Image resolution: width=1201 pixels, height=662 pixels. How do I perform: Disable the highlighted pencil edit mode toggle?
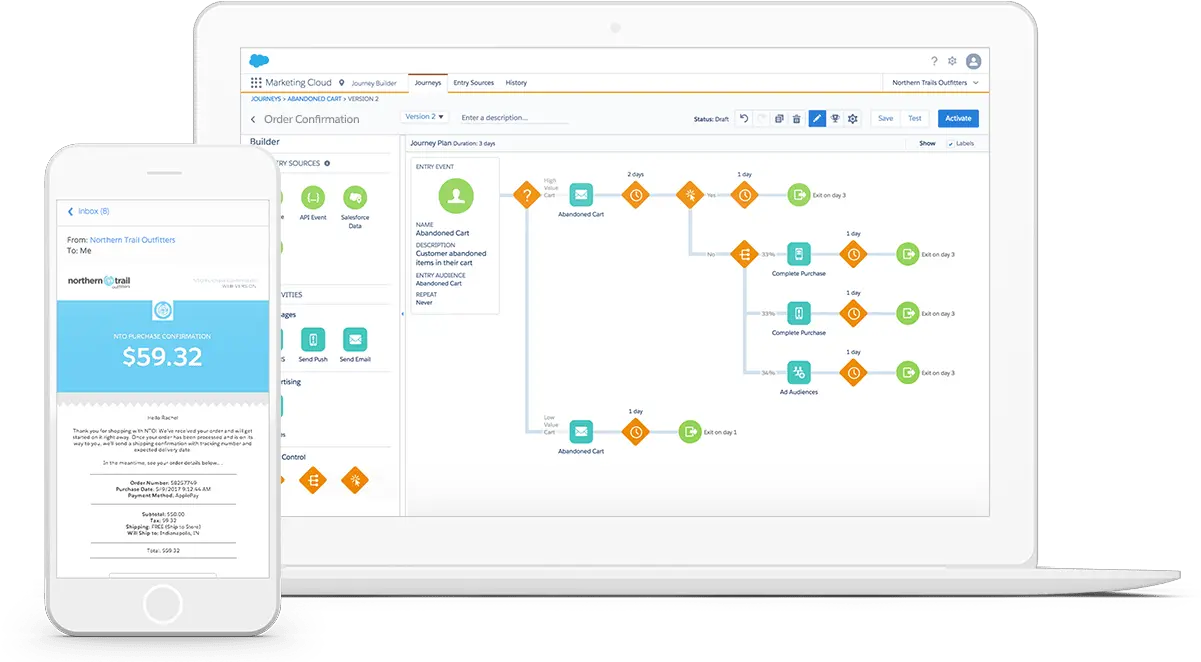(817, 118)
